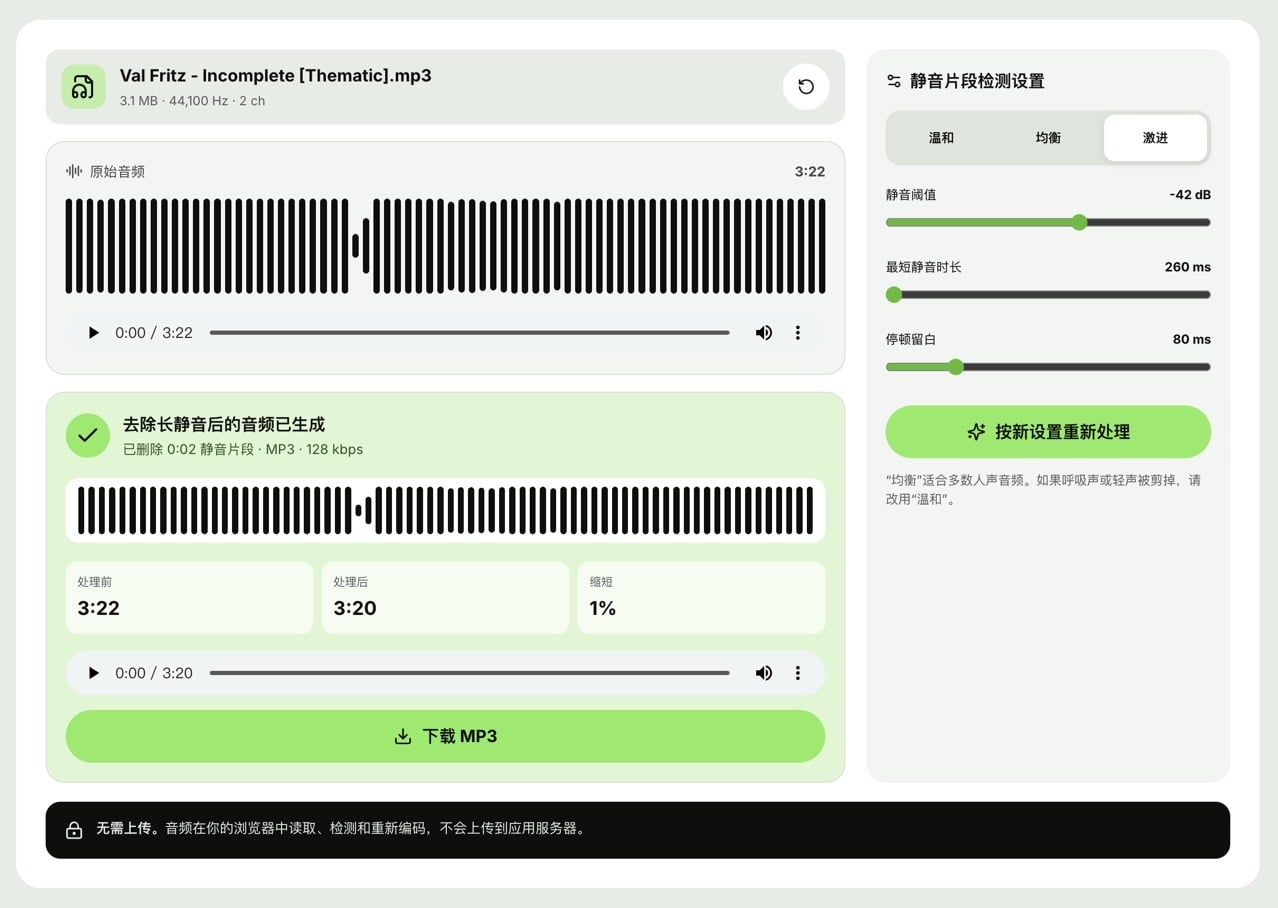Click the reset/replace file circular arrow button

(806, 86)
